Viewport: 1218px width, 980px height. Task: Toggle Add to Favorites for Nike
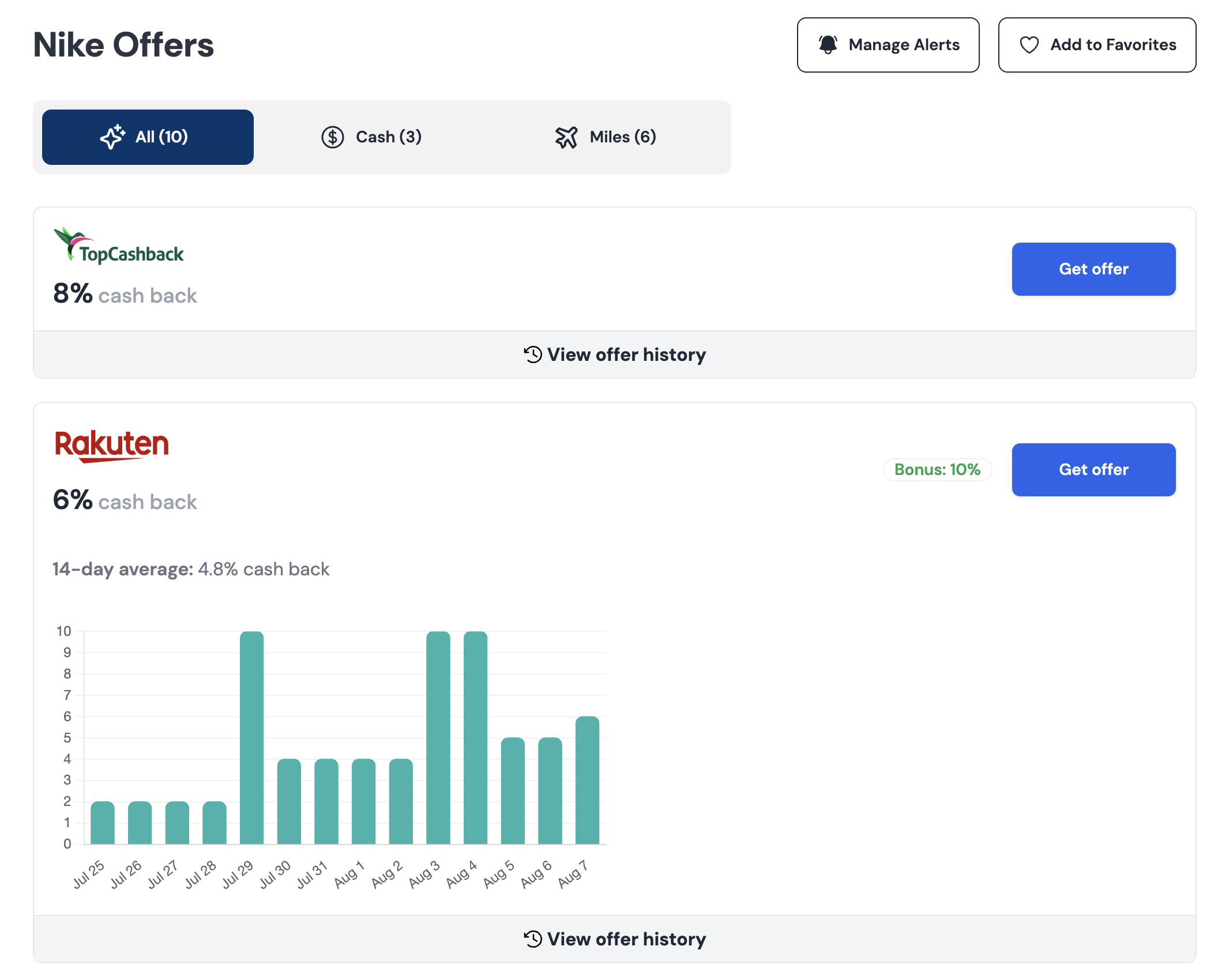(1096, 45)
